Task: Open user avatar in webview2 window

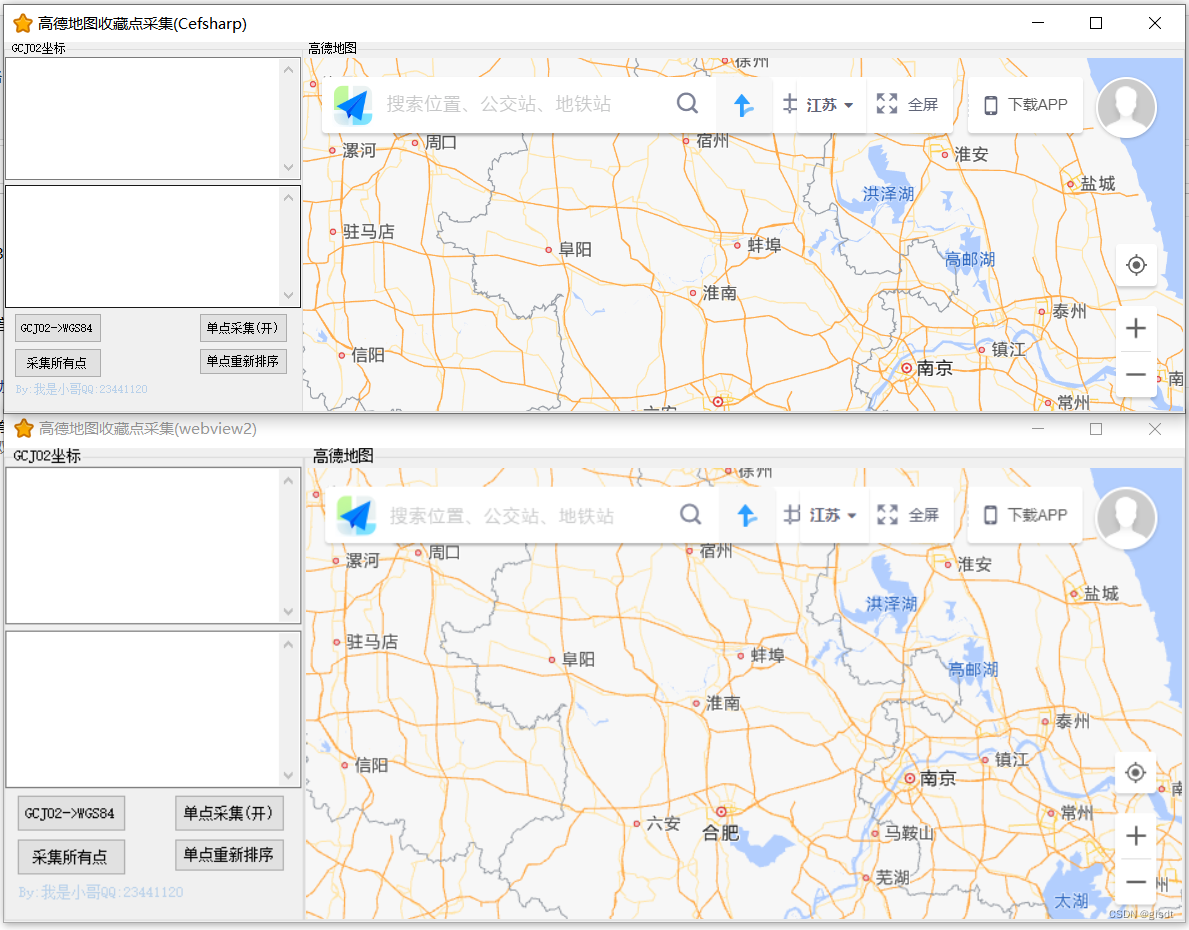Action: click(x=1126, y=518)
